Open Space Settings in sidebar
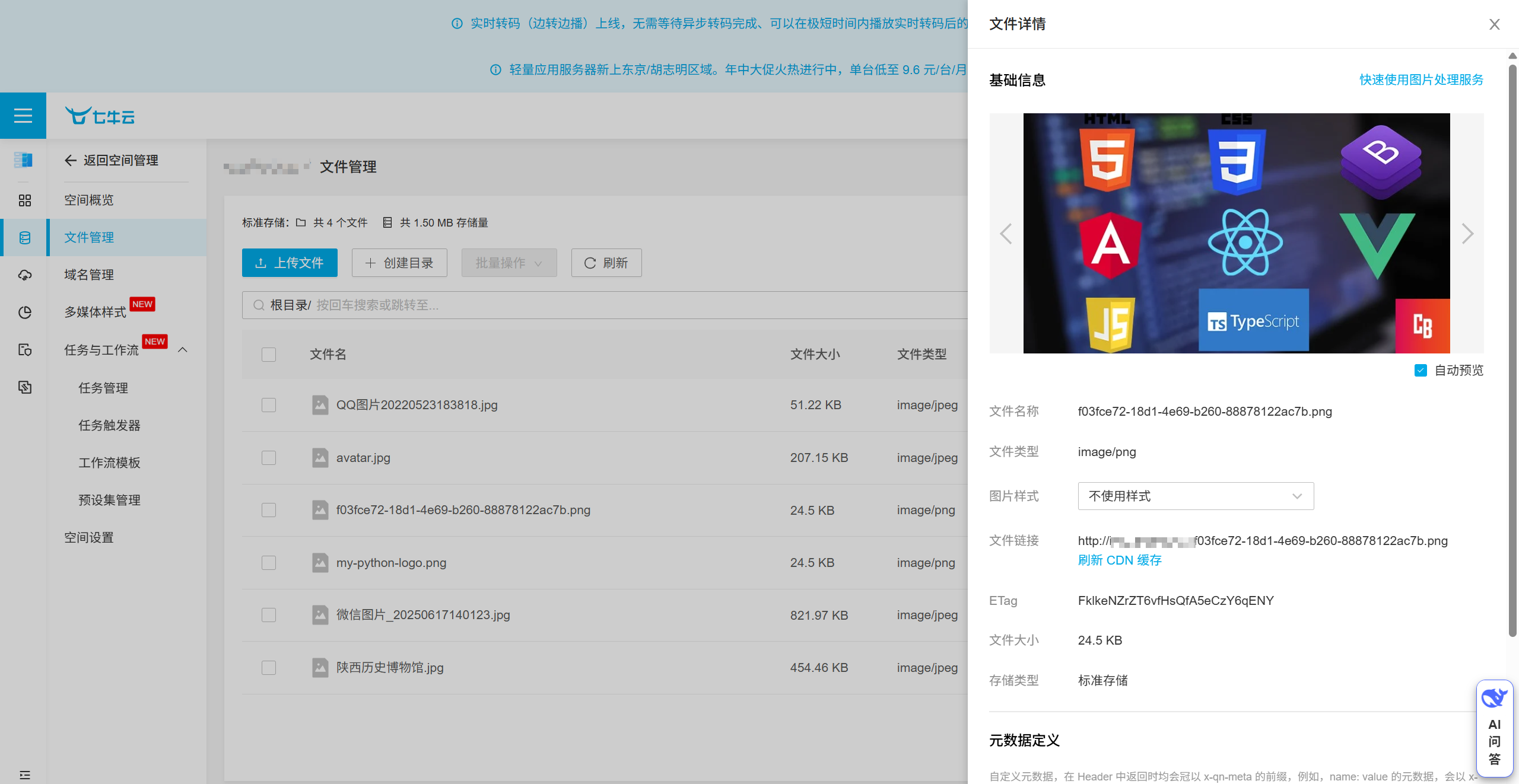 tap(89, 537)
